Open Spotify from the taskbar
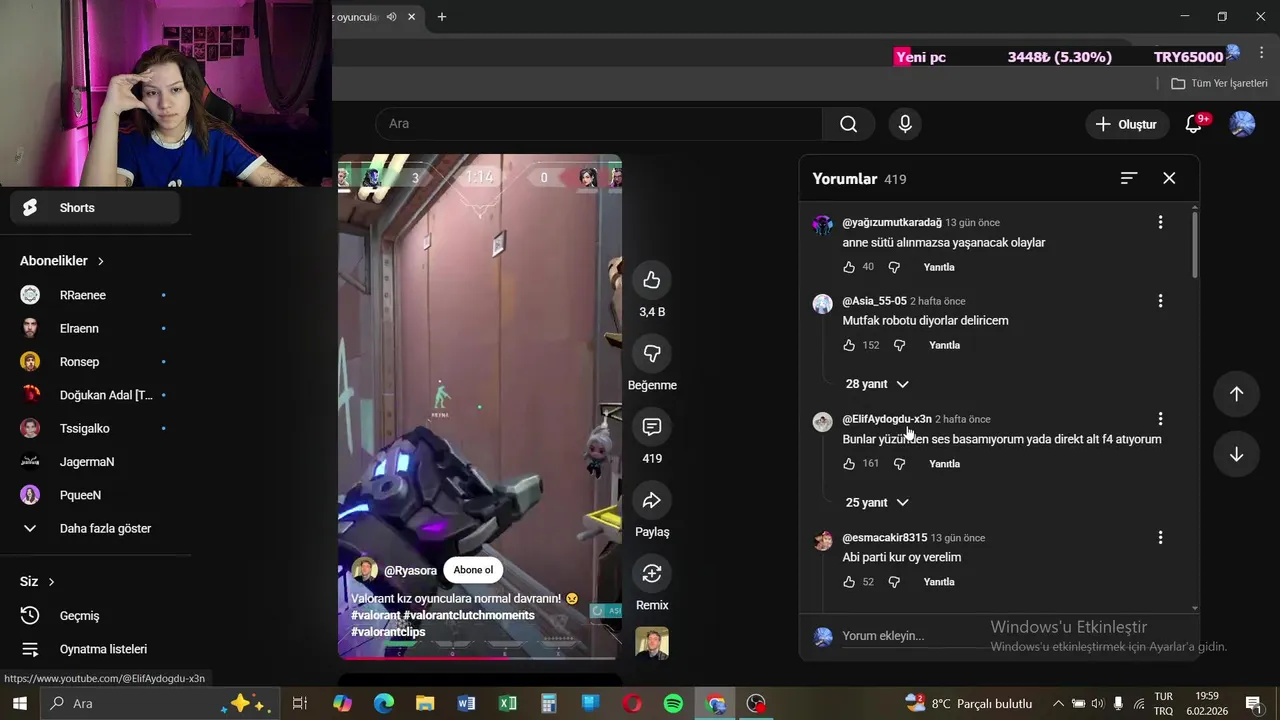Screen dimensions: 1280x720 [674, 704]
